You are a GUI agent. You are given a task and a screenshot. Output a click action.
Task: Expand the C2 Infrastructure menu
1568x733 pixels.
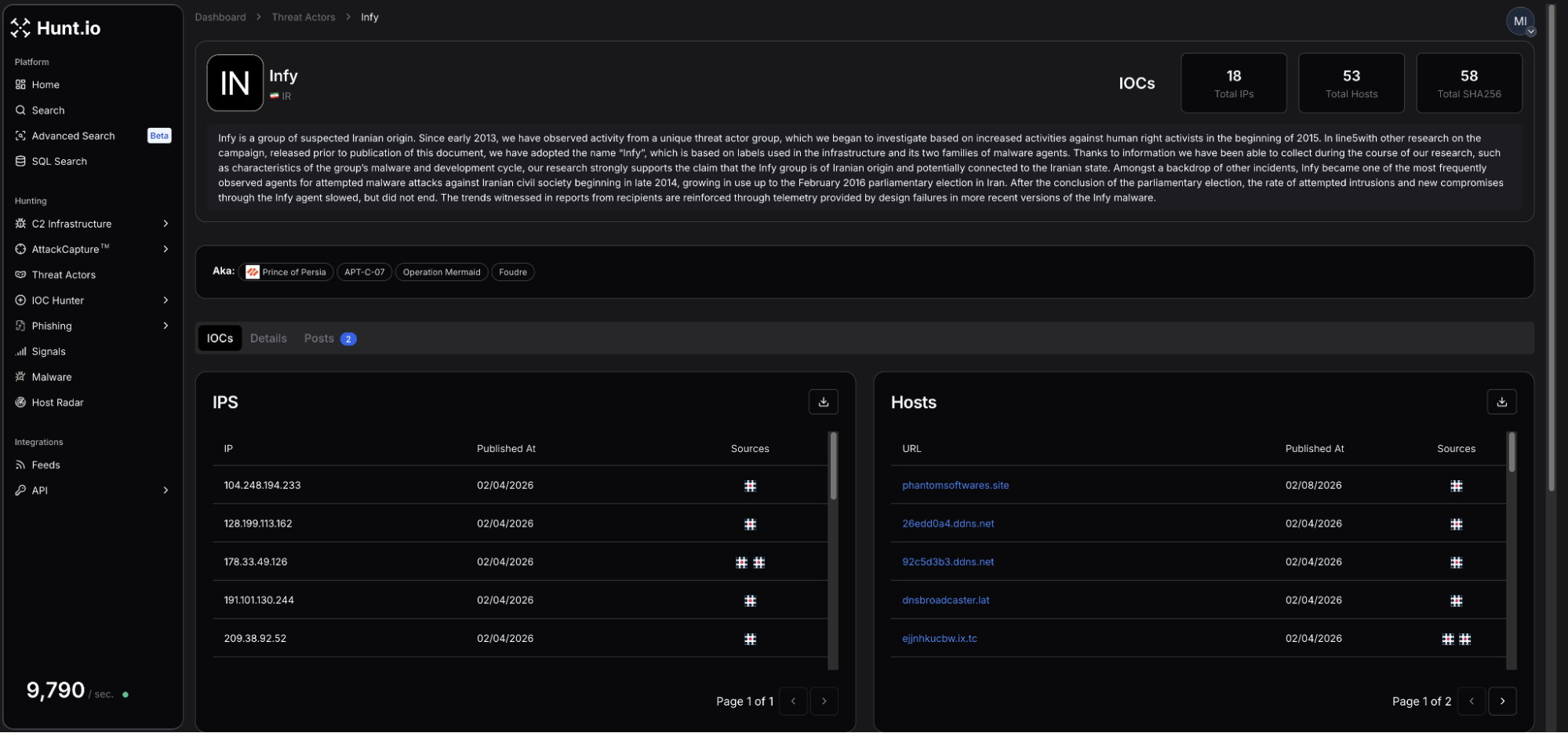tap(166, 224)
